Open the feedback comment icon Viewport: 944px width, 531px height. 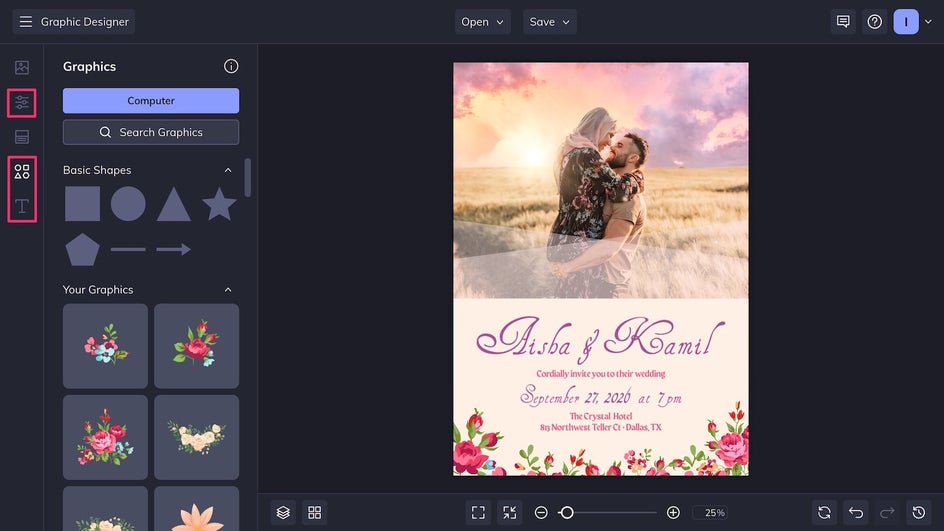pyautogui.click(x=843, y=22)
